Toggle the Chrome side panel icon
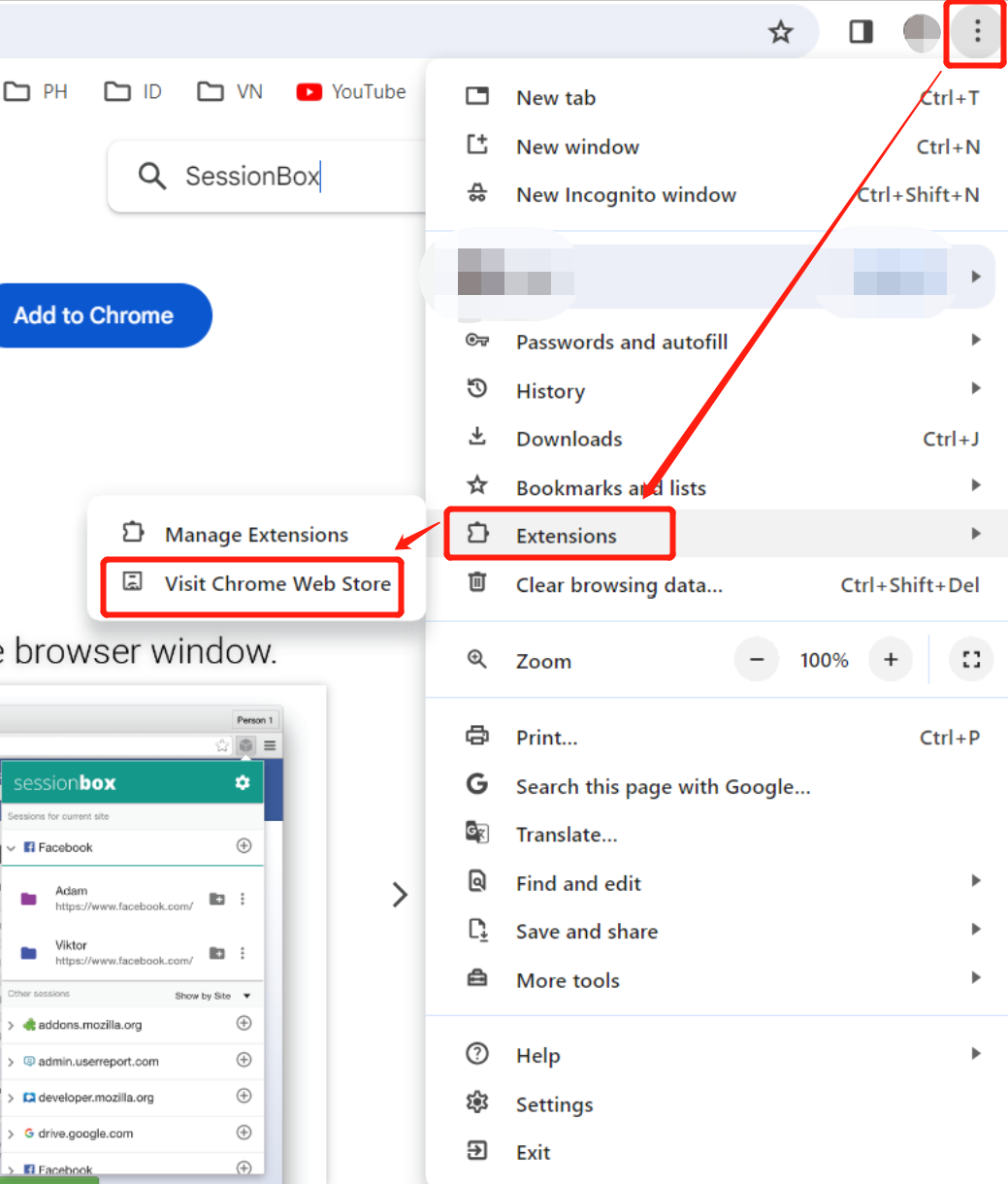 click(x=861, y=32)
